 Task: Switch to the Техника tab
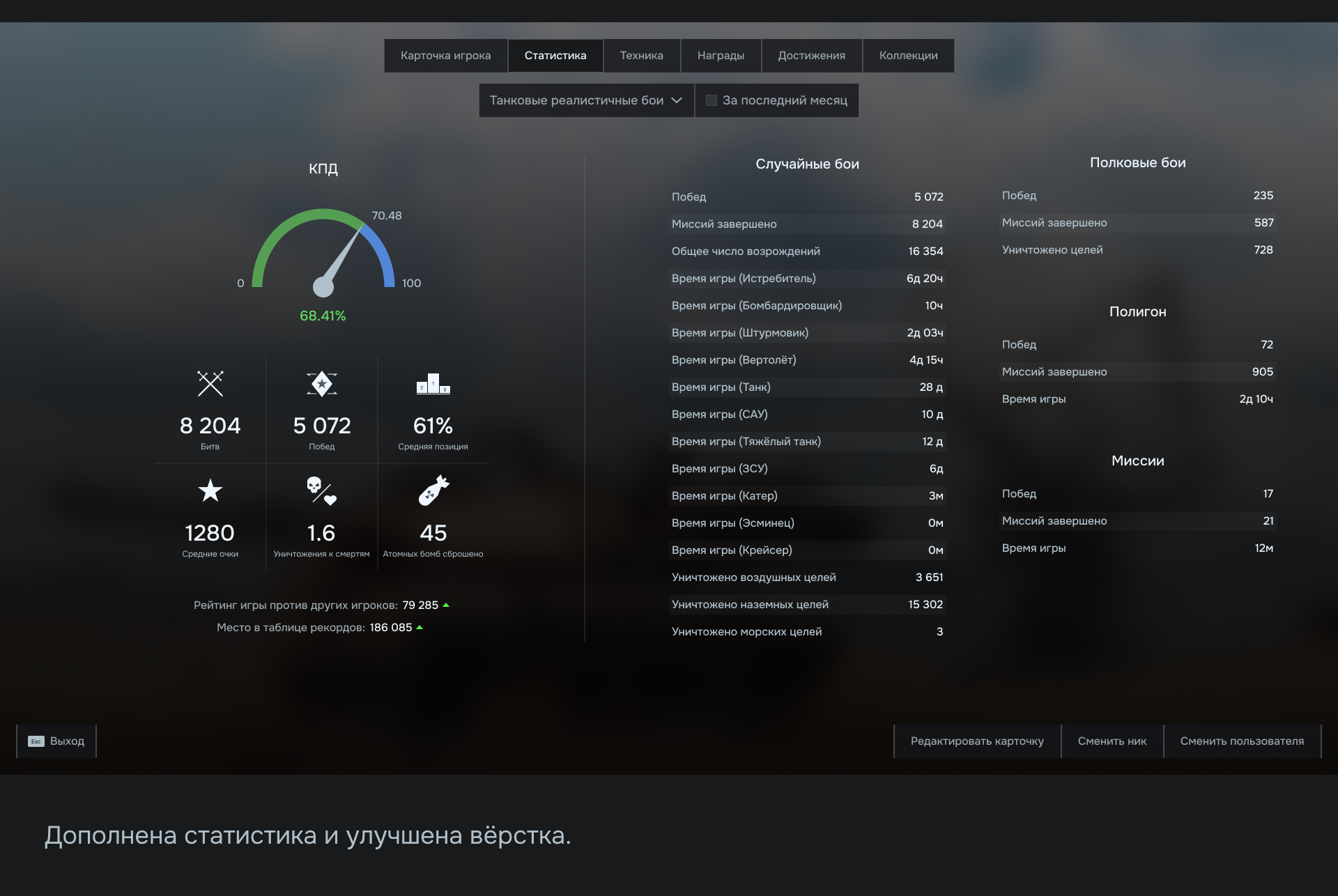(x=641, y=55)
